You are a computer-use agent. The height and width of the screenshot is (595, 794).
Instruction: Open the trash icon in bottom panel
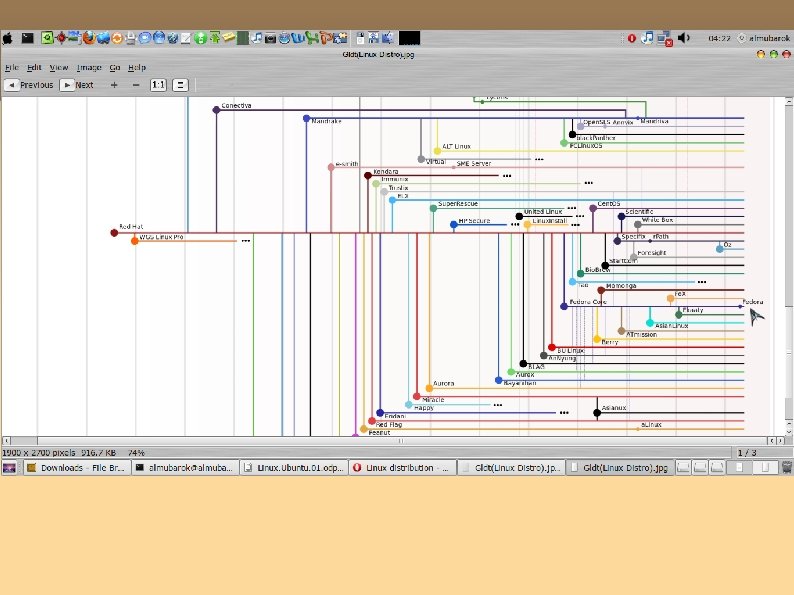point(786,467)
